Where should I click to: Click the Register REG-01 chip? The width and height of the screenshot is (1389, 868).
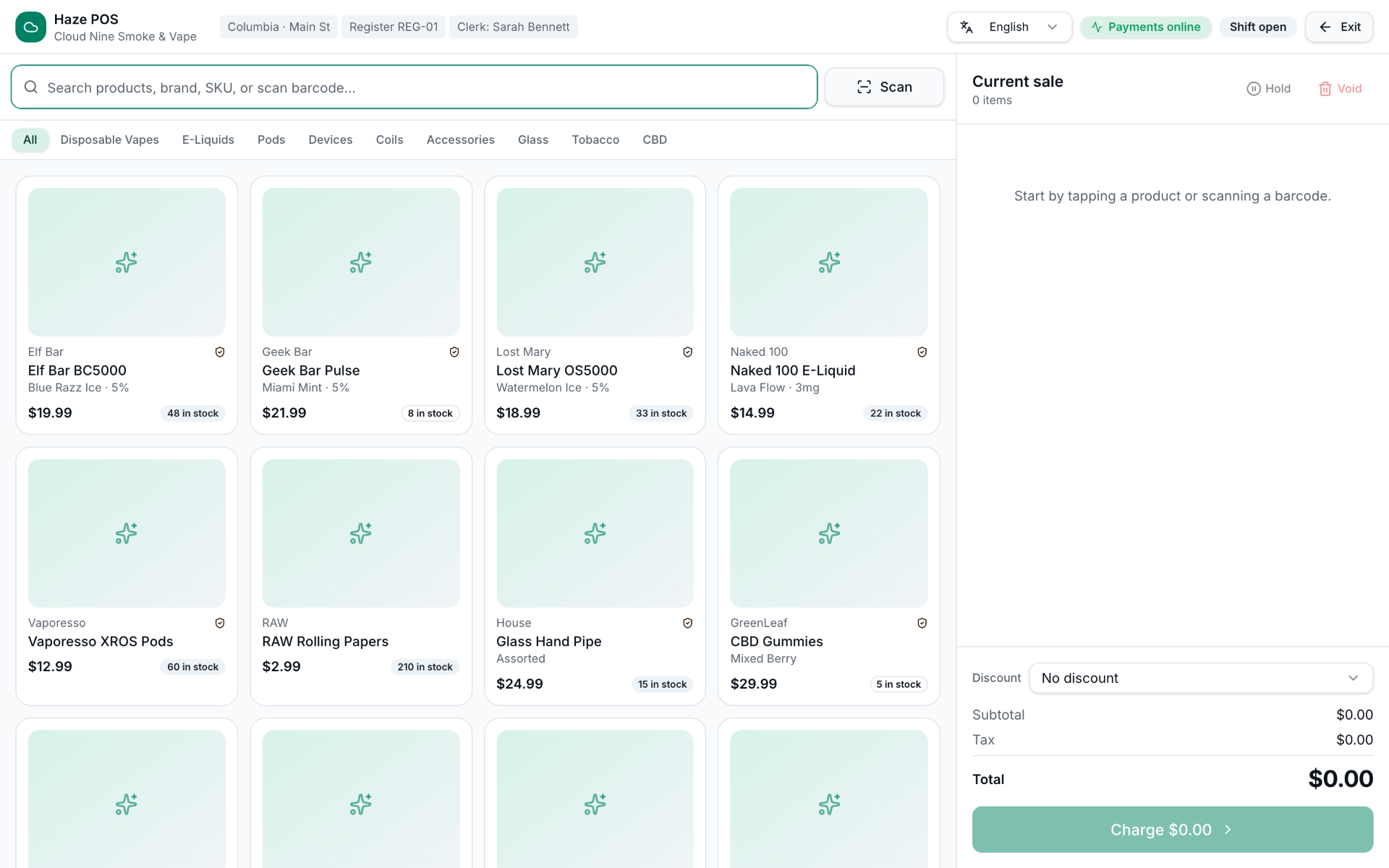click(x=394, y=27)
